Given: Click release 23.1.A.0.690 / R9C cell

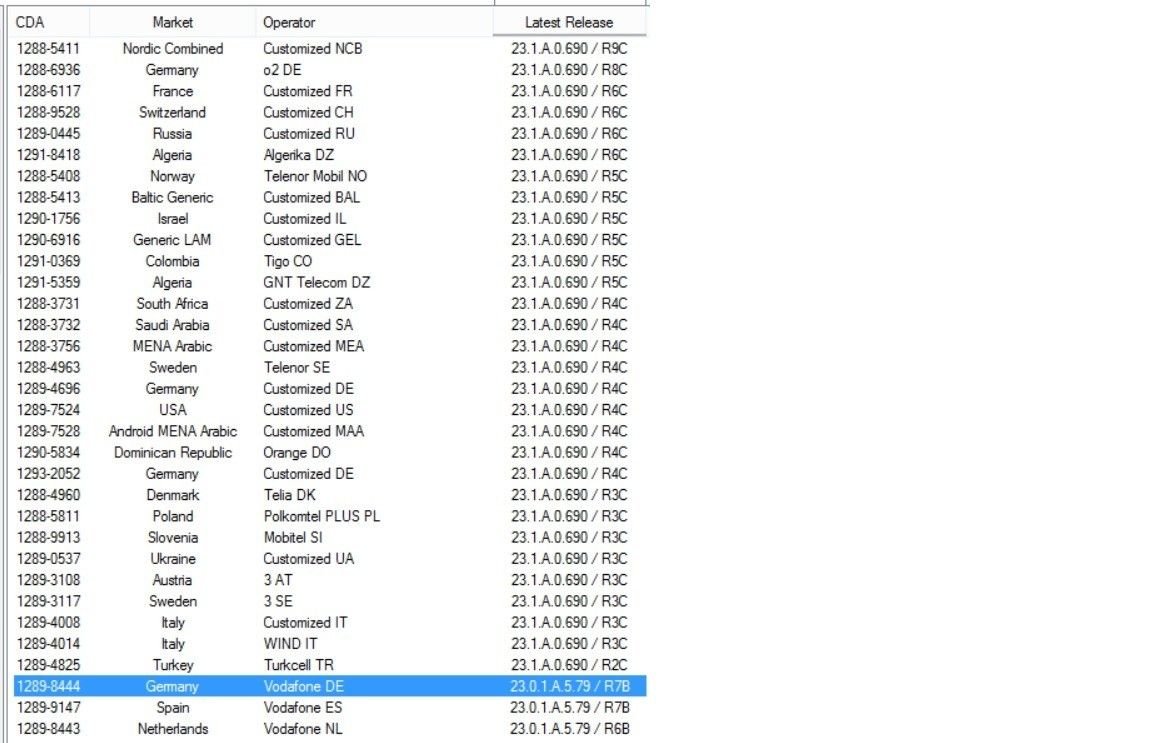Looking at the screenshot, I should (x=569, y=49).
